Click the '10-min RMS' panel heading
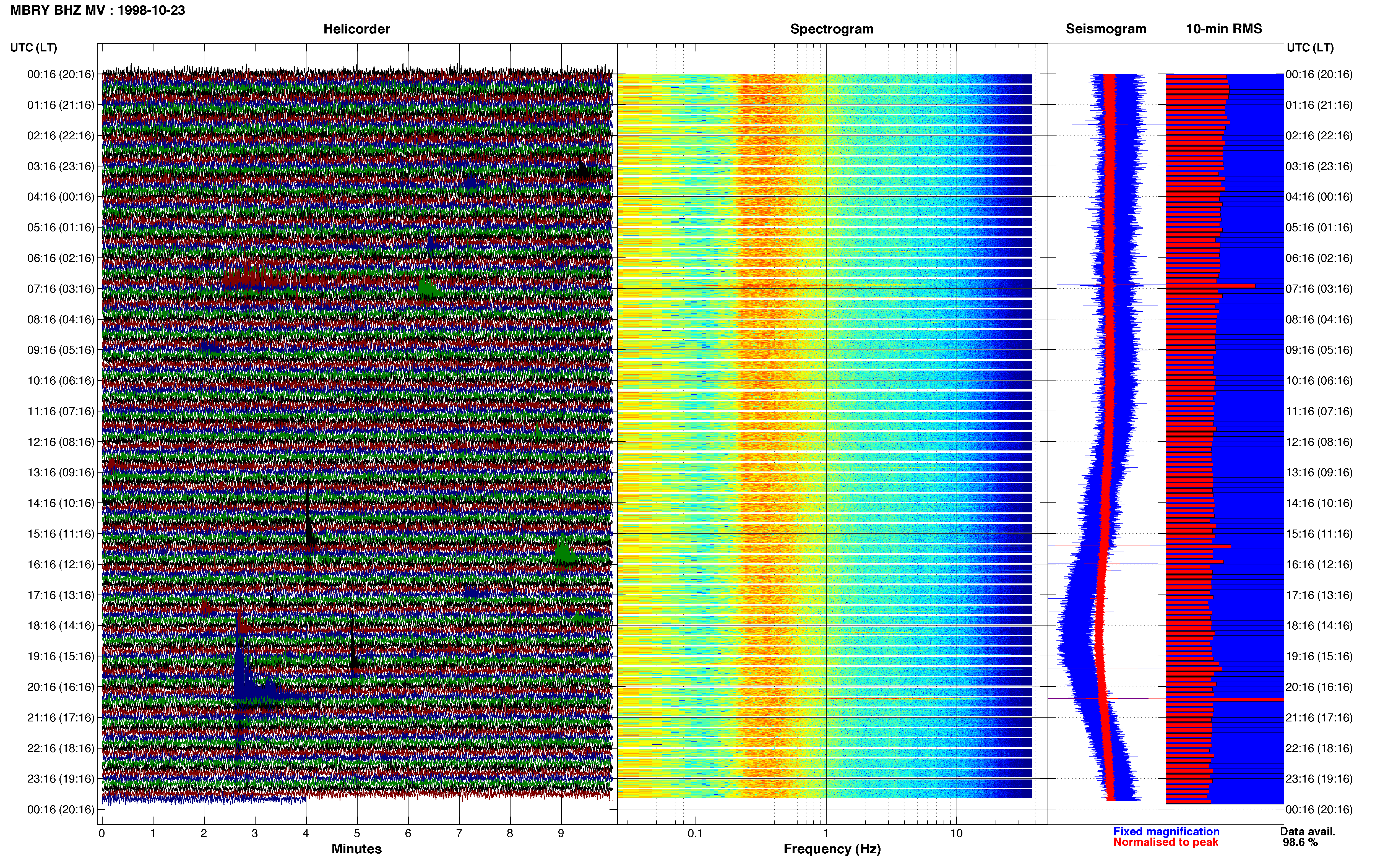Image resolution: width=1388 pixels, height=868 pixels. click(1224, 29)
